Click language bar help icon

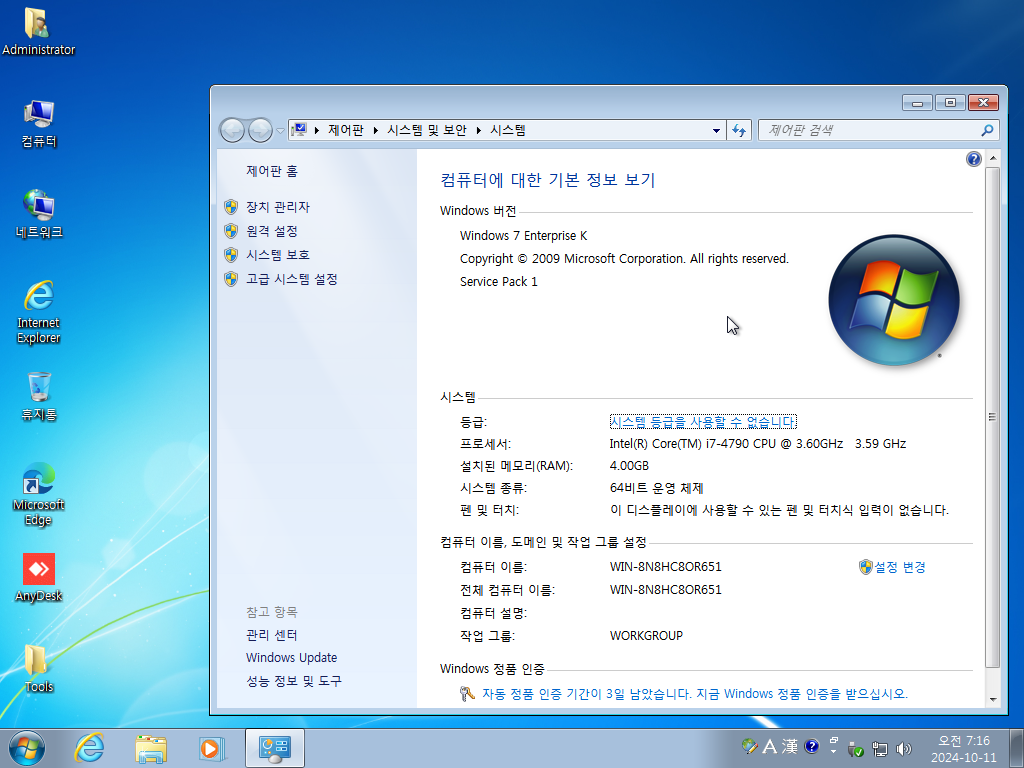[x=812, y=746]
